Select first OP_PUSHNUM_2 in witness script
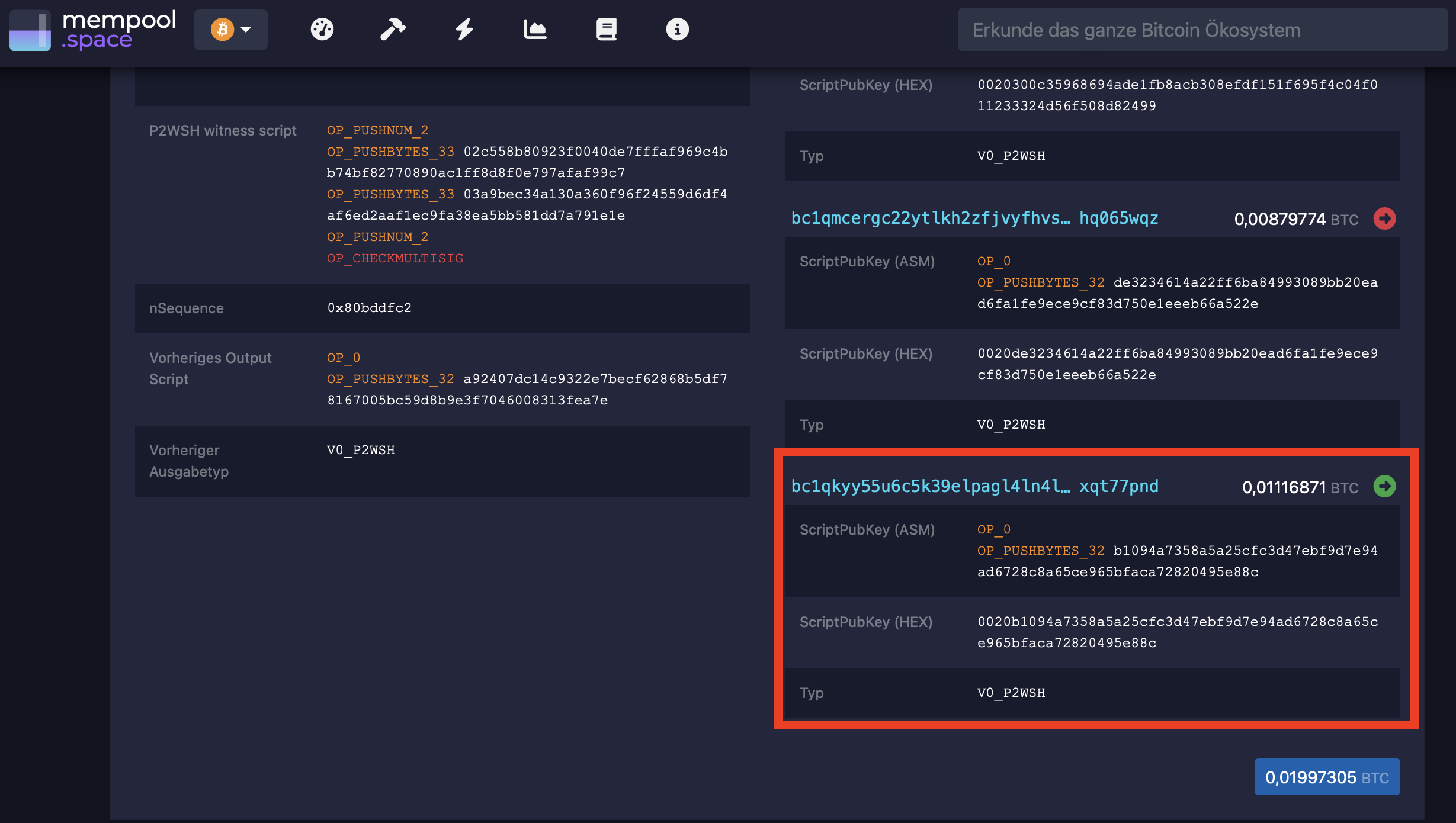The image size is (1456, 823). point(378,130)
